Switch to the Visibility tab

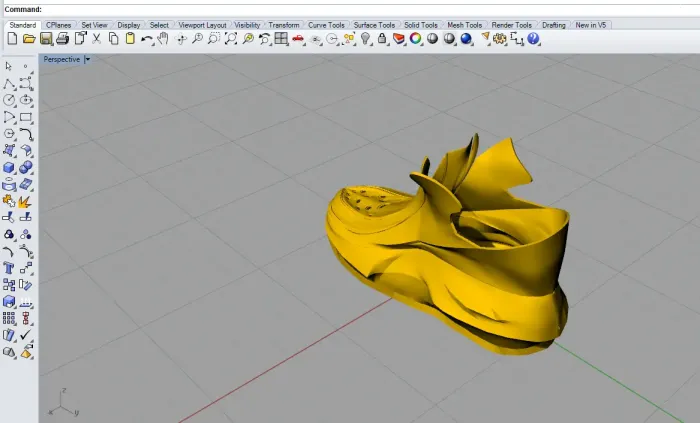tap(247, 25)
